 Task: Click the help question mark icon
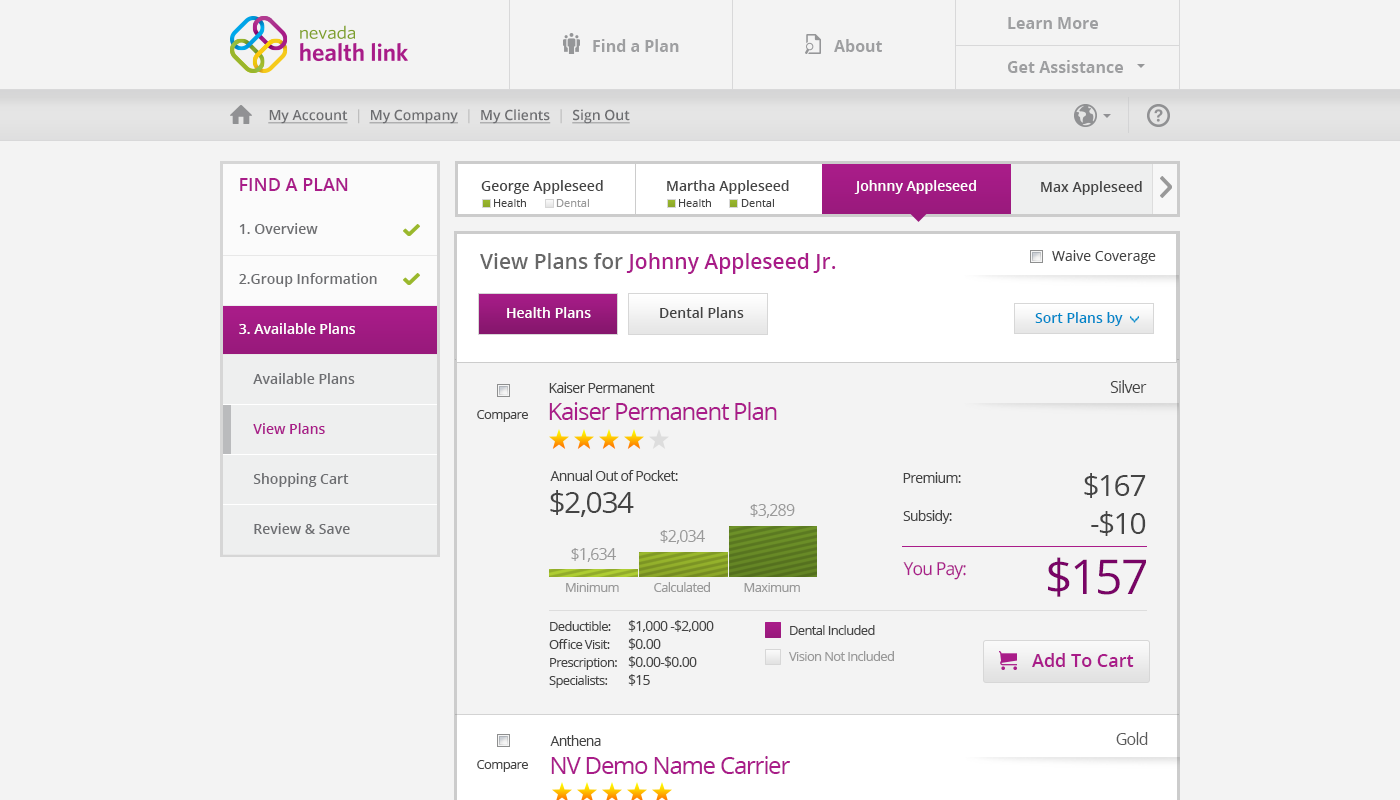pyautogui.click(x=1158, y=116)
